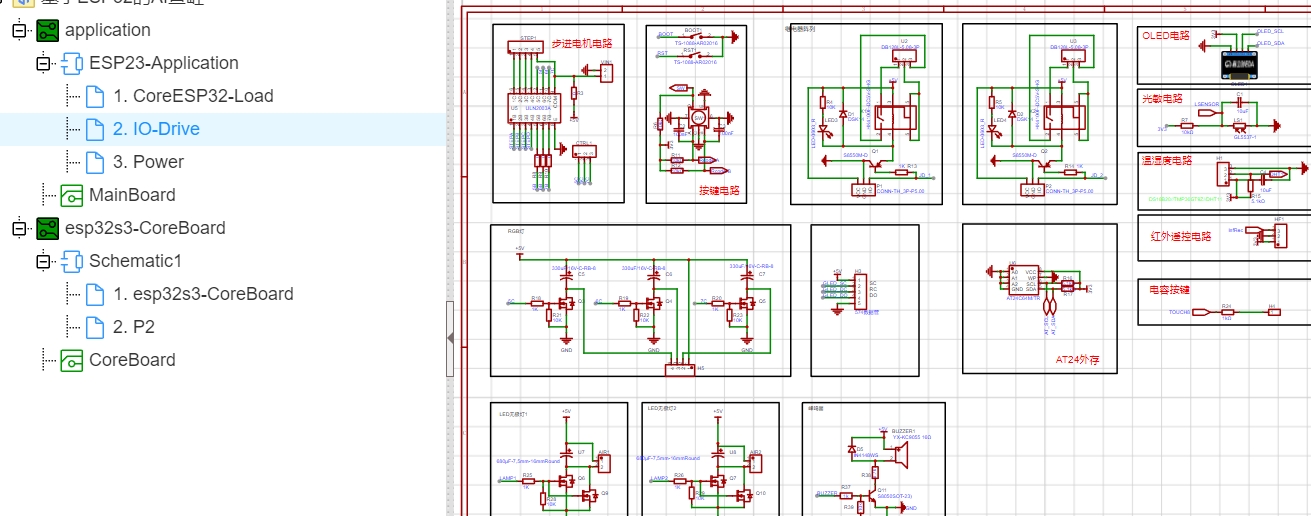Click the panel collapse handle on divider
1311x516 pixels.
[450, 338]
